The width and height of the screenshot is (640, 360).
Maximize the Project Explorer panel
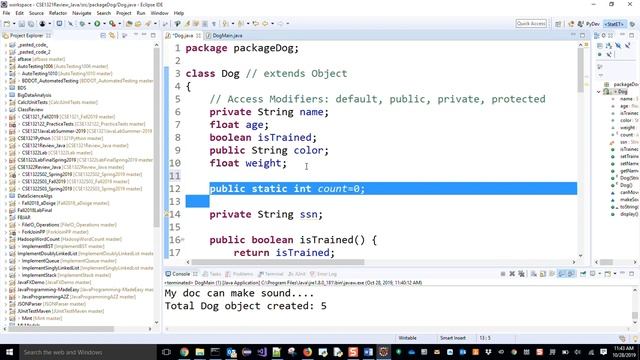[153, 36]
